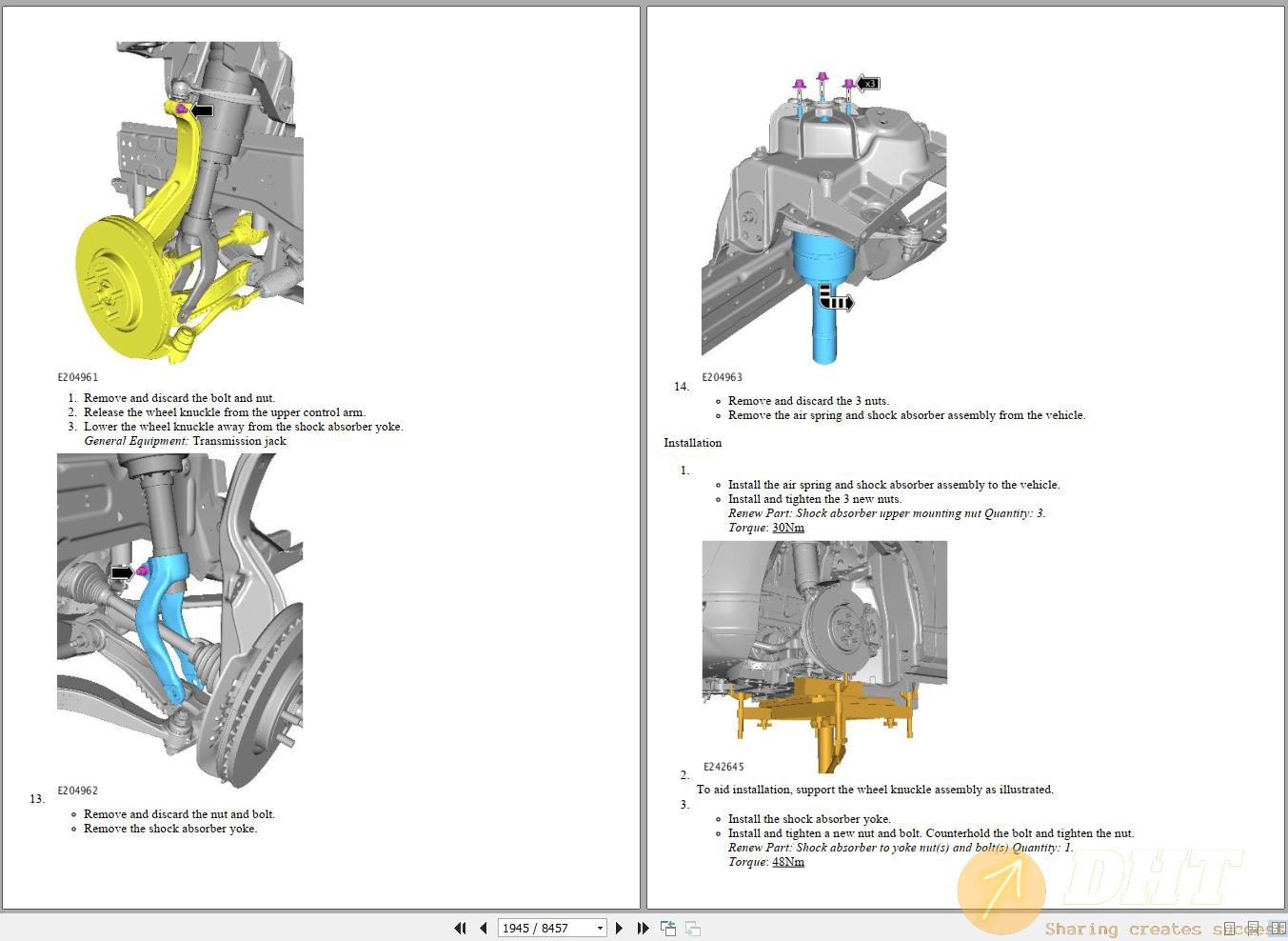The height and width of the screenshot is (941, 1288).
Task: Click 'To aid installation, support the wheel knuckle' sentence
Action: [x=875, y=790]
